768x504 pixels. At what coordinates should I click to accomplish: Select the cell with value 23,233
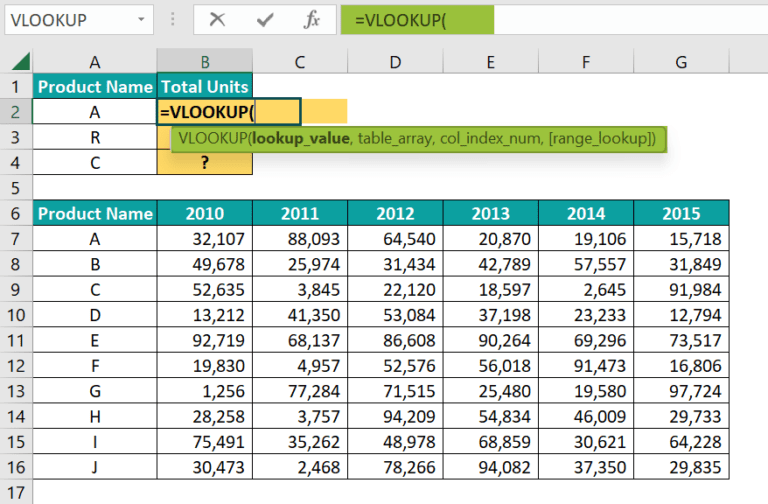pyautogui.click(x=586, y=315)
